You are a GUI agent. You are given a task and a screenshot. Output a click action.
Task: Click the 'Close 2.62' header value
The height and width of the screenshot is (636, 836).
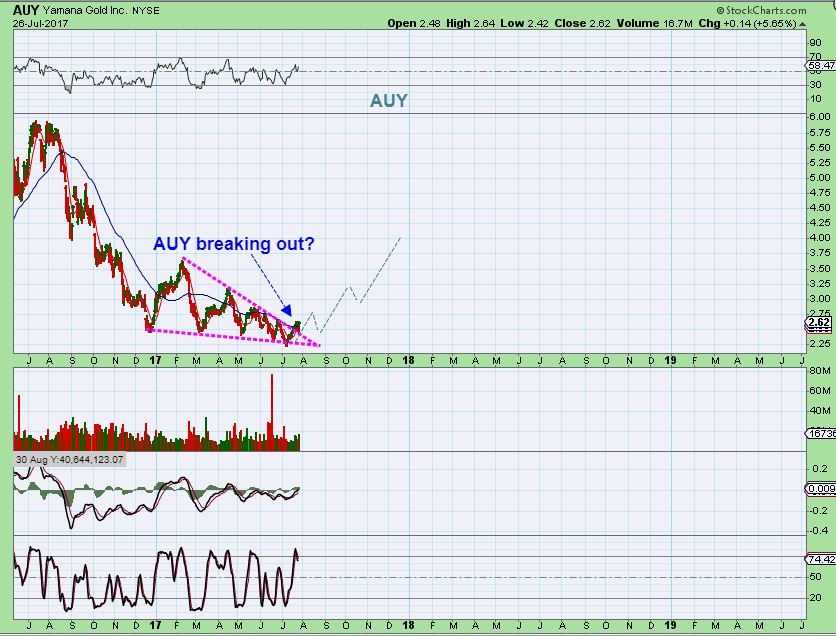(x=582, y=23)
